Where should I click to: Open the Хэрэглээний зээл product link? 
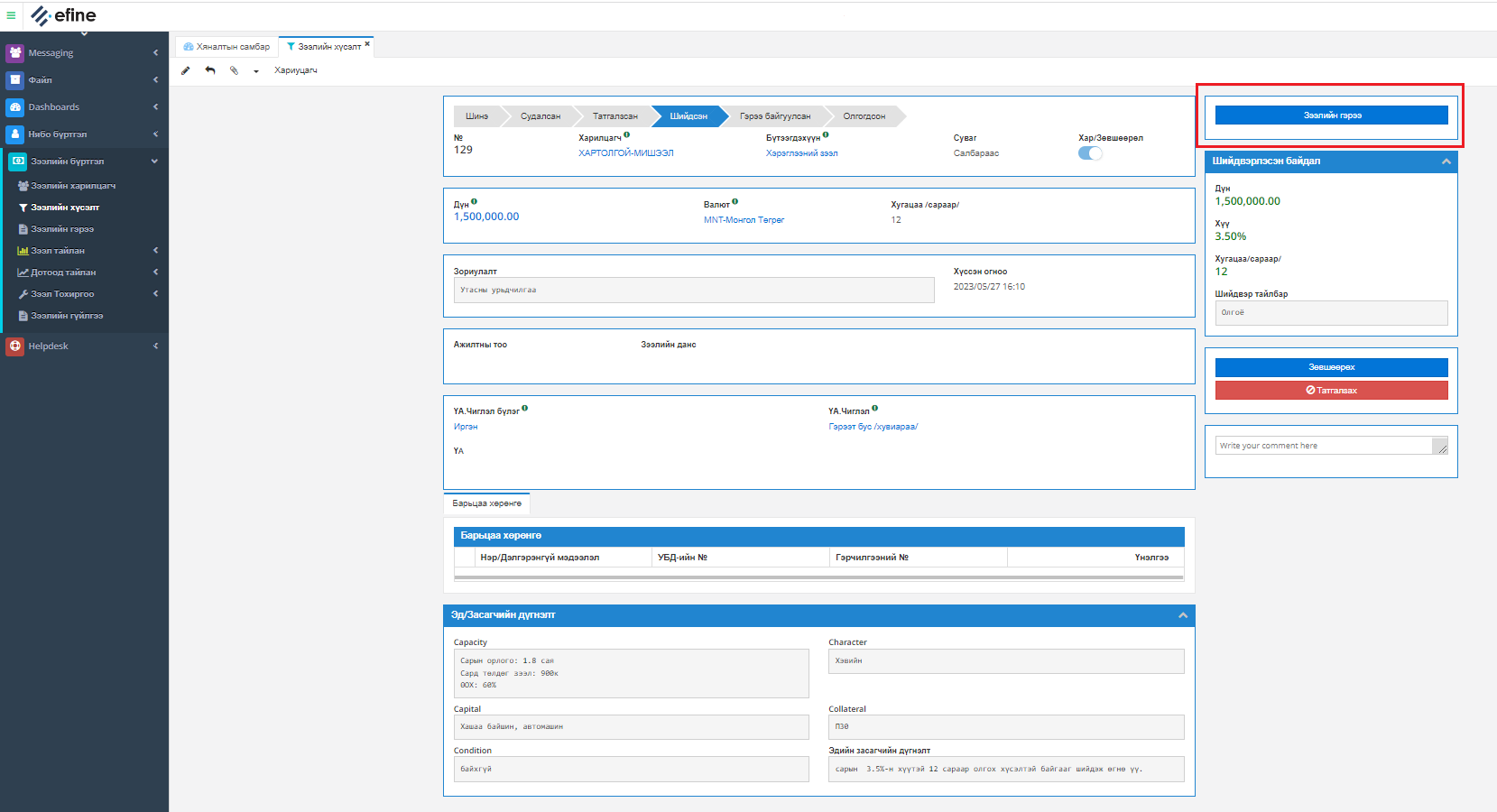[x=802, y=153]
